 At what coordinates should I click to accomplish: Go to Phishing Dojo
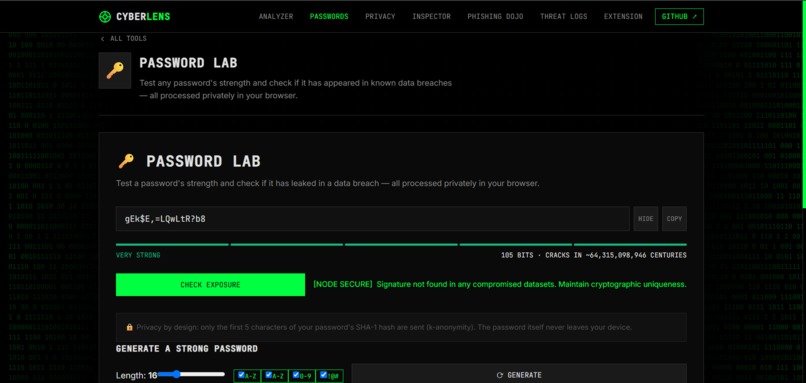point(495,16)
